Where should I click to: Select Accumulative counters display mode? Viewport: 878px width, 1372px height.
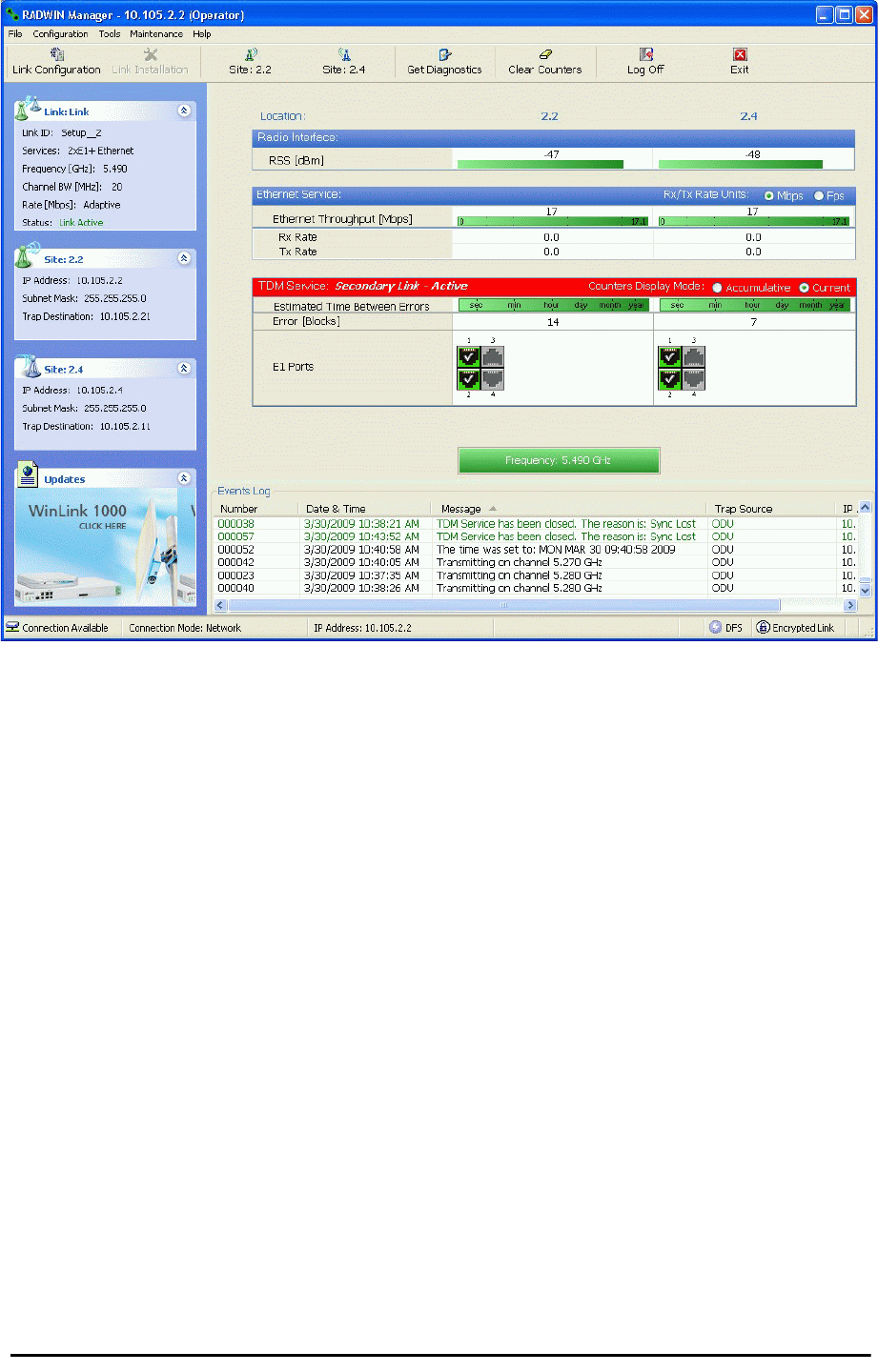point(718,288)
